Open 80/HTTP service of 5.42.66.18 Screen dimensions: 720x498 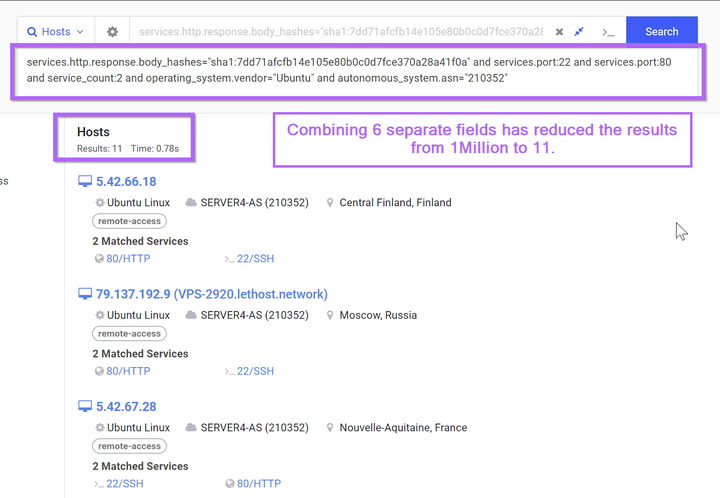128,258
